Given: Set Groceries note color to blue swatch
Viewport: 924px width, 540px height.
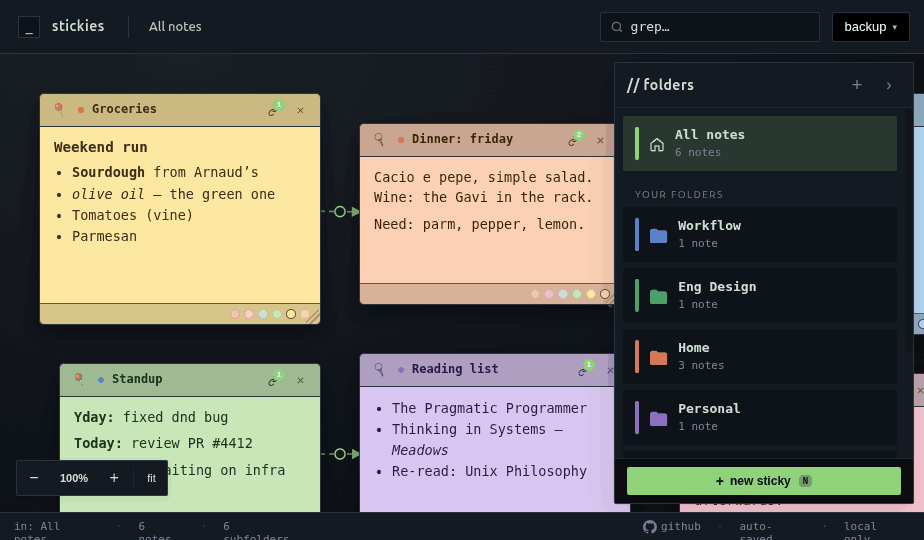Looking at the screenshot, I should tap(263, 314).
